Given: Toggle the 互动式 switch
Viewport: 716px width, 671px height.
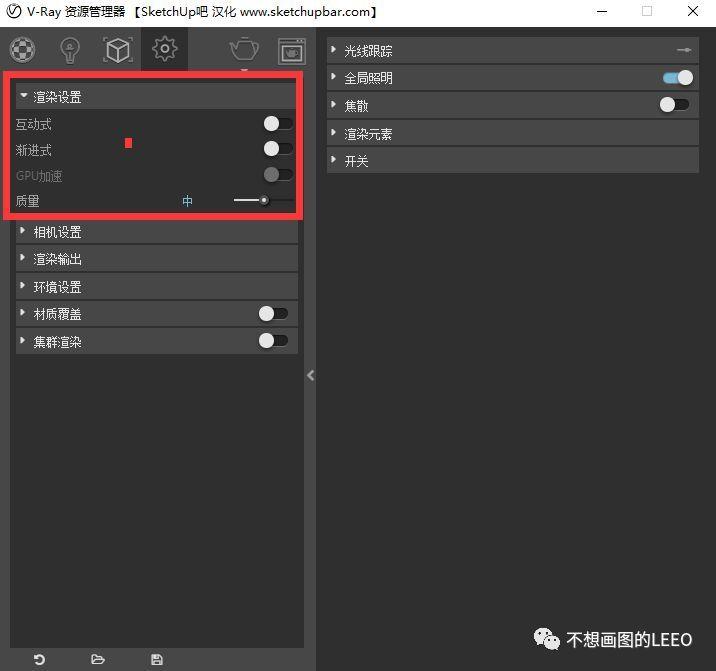Looking at the screenshot, I should (278, 123).
